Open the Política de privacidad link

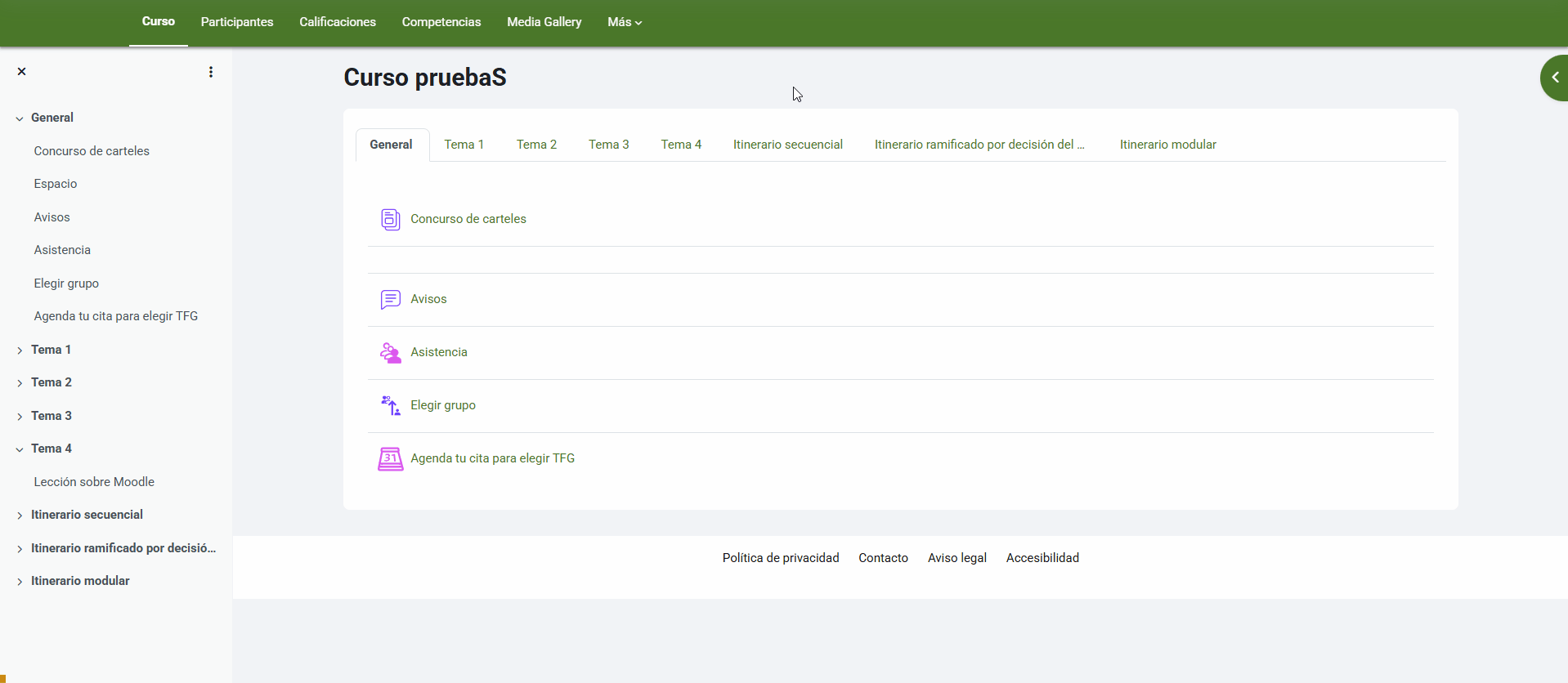[780, 558]
